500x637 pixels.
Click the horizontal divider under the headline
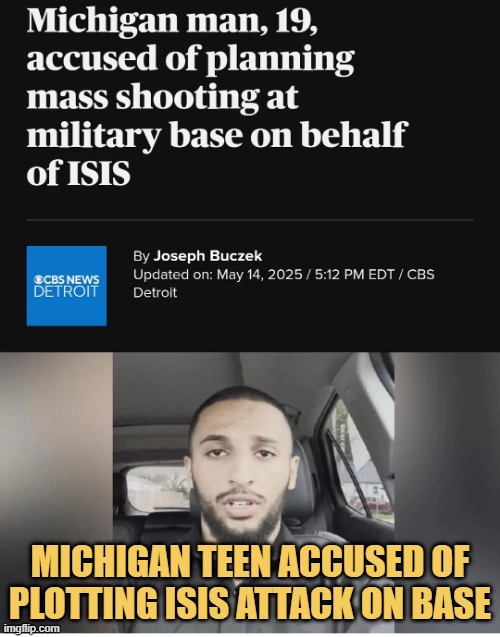pos(250,220)
